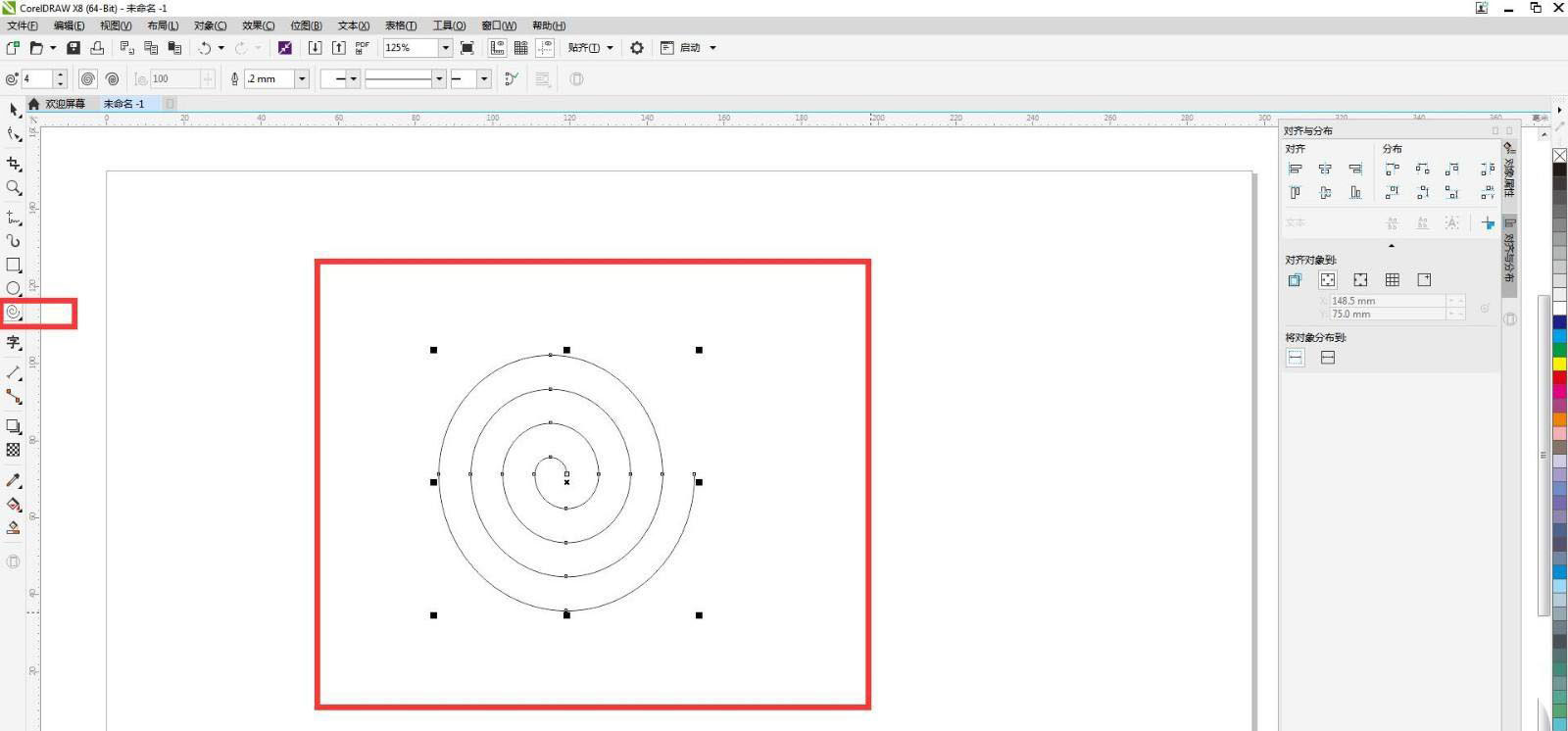Select the Interactive Fill tool
This screenshot has height=731, width=1568.
tap(14, 505)
